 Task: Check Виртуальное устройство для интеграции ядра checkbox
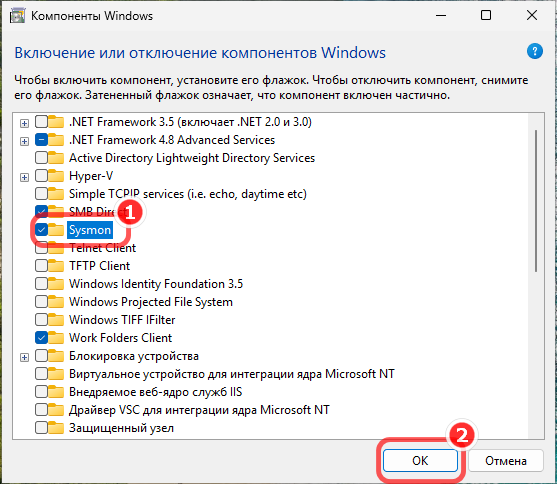(41, 373)
